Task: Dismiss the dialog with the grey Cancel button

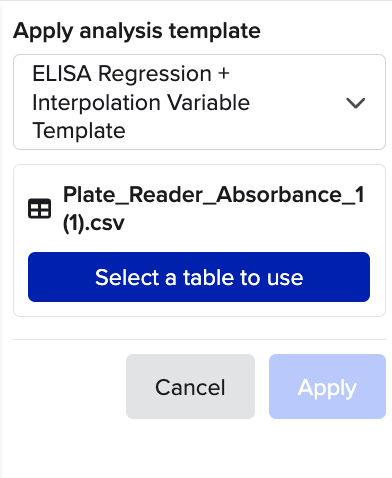Action: tap(190, 386)
